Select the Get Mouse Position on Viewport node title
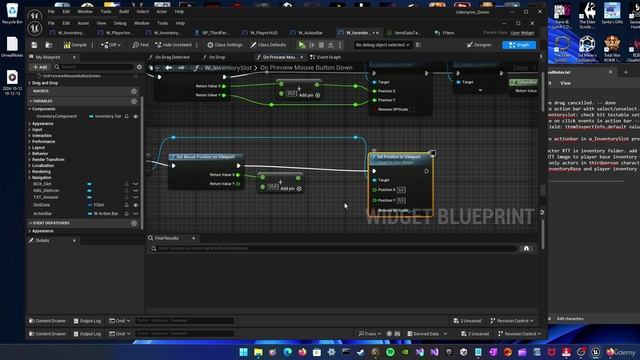 click(x=206, y=157)
